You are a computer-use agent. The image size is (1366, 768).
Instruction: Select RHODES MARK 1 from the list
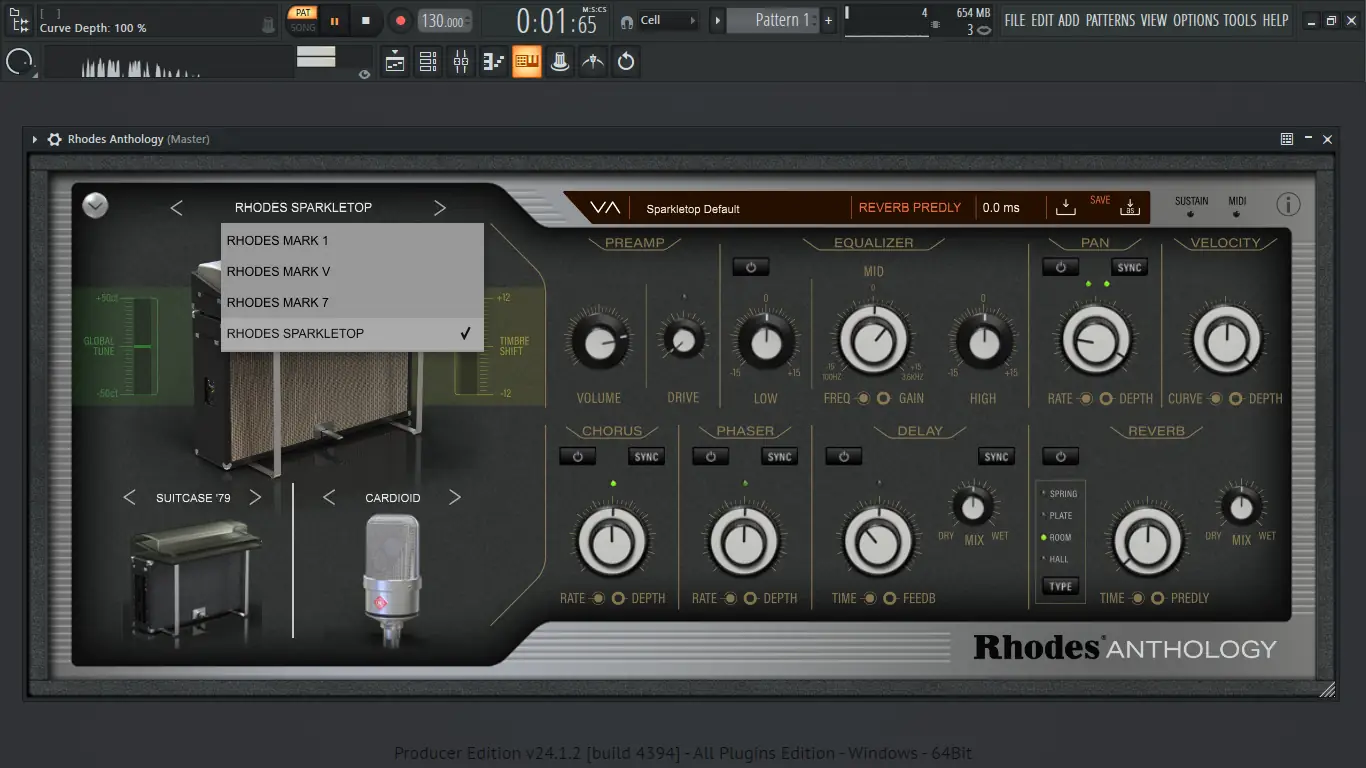[352, 240]
